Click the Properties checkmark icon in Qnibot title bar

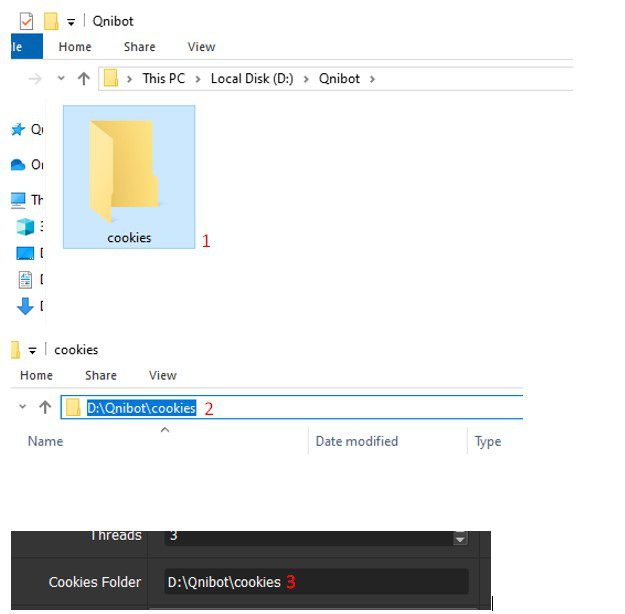(27, 21)
